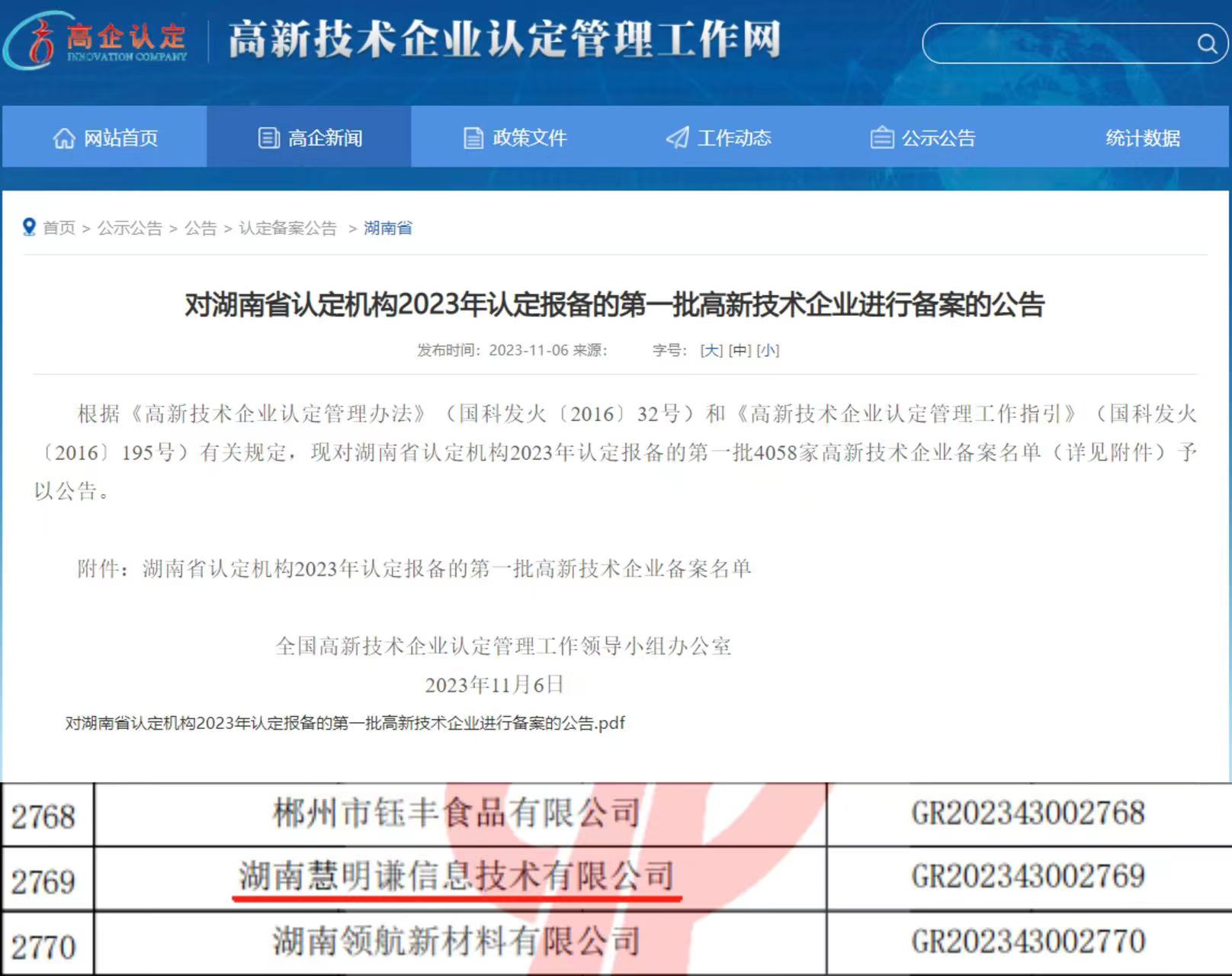Select 湖南省 in the breadcrumb
The height and width of the screenshot is (976, 1232).
click(x=387, y=228)
